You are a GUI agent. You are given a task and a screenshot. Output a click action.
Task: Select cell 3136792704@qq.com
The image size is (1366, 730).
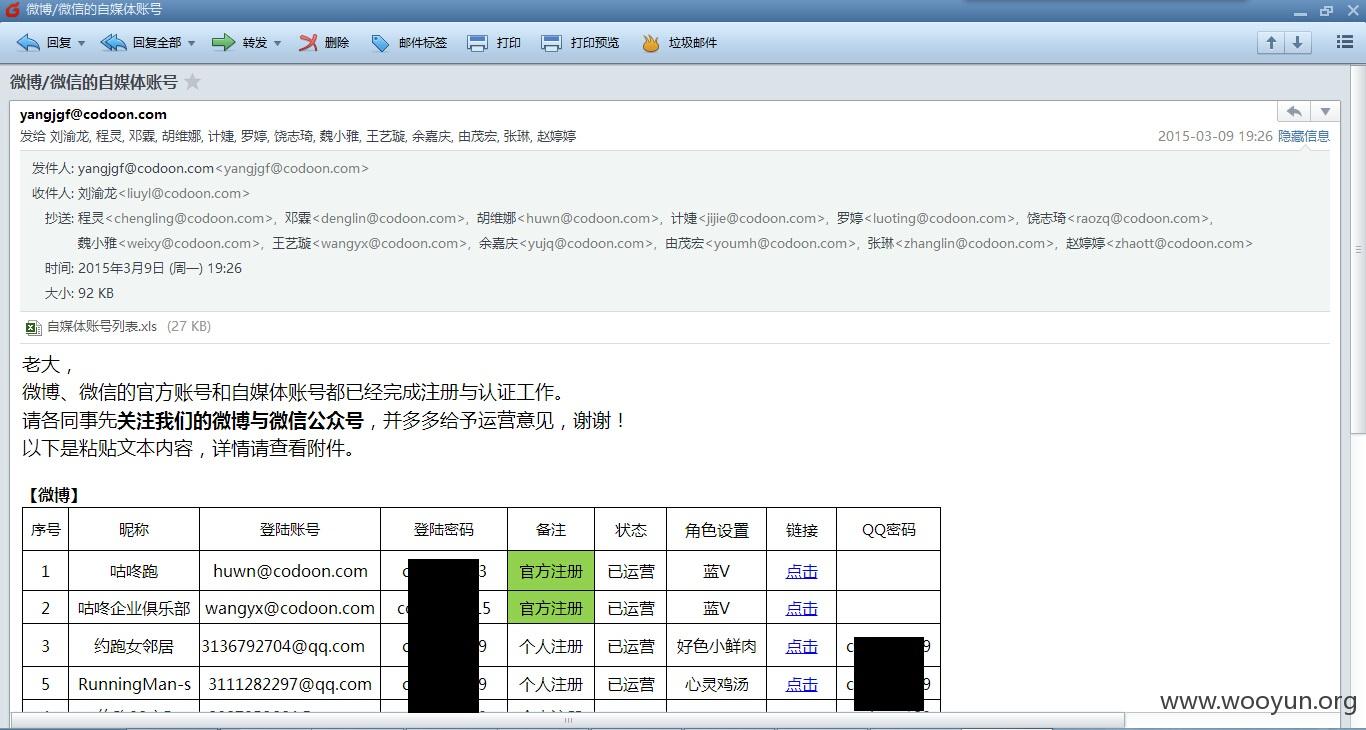tap(290, 646)
